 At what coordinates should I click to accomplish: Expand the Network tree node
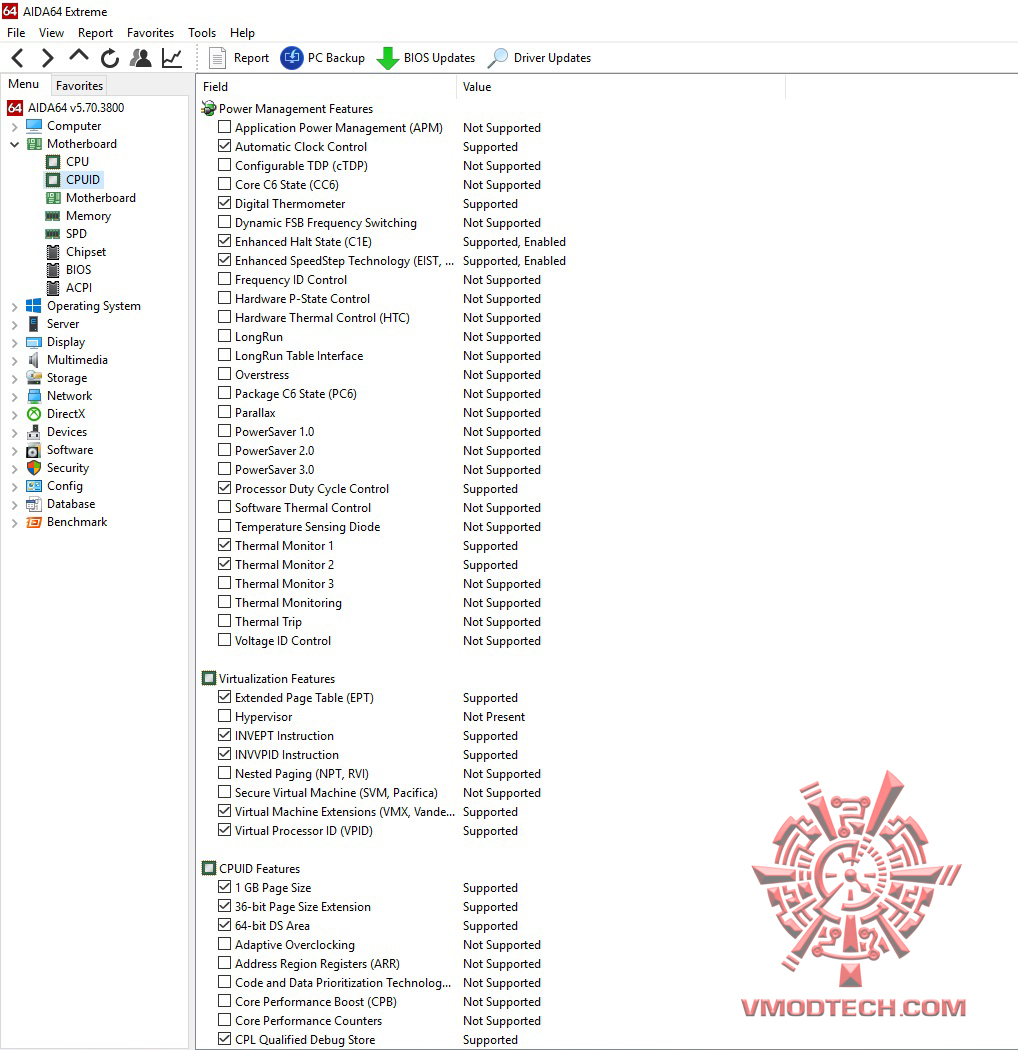[x=14, y=397]
